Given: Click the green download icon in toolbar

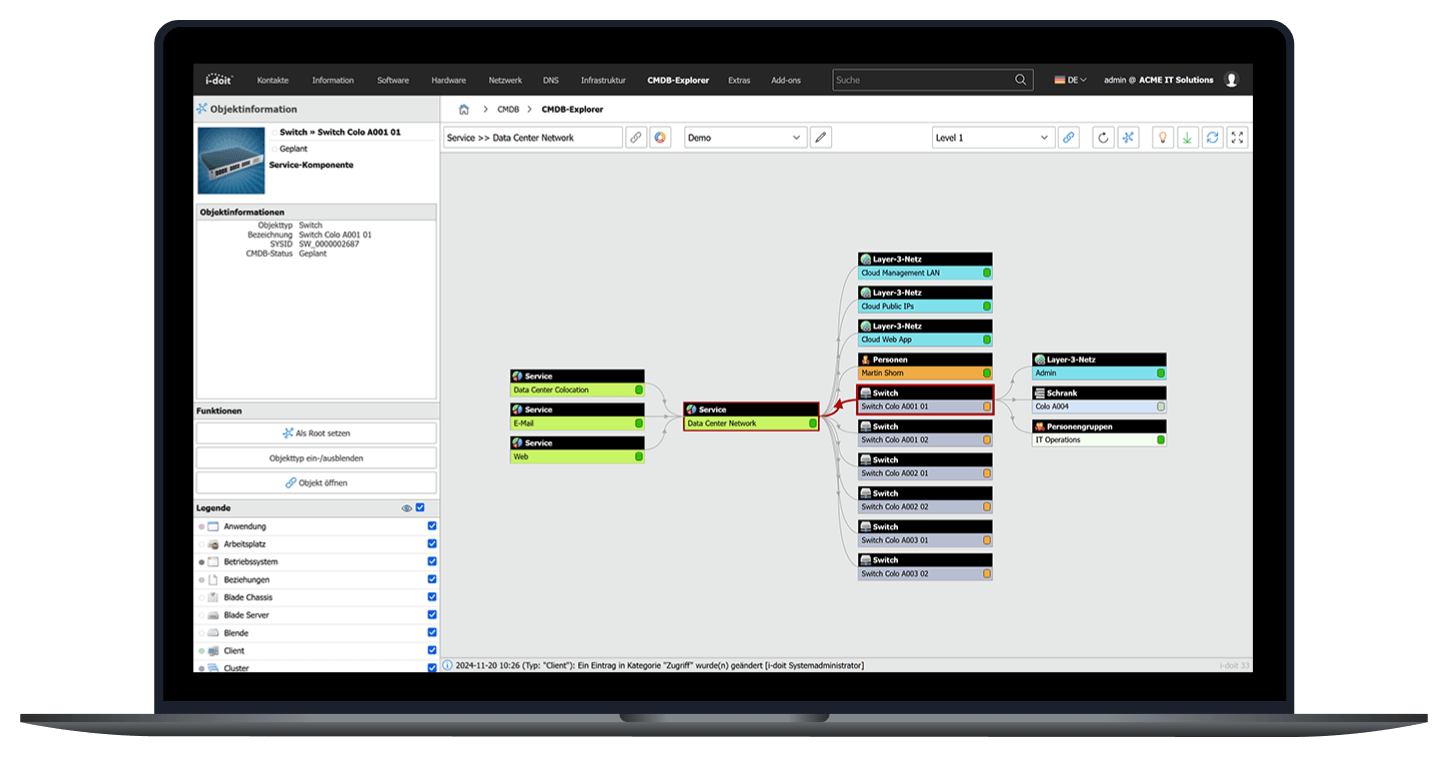Looking at the screenshot, I should click(1187, 137).
